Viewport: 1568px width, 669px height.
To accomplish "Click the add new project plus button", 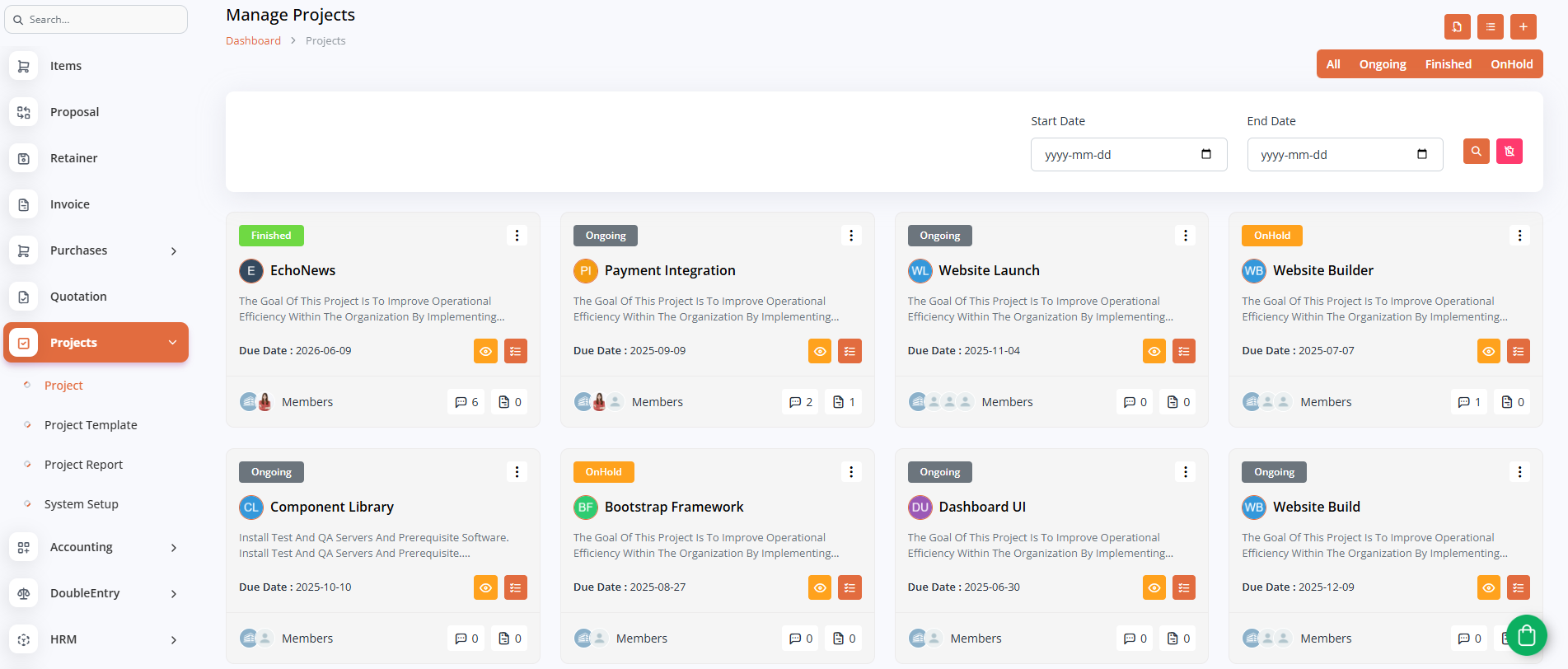I will (1523, 27).
